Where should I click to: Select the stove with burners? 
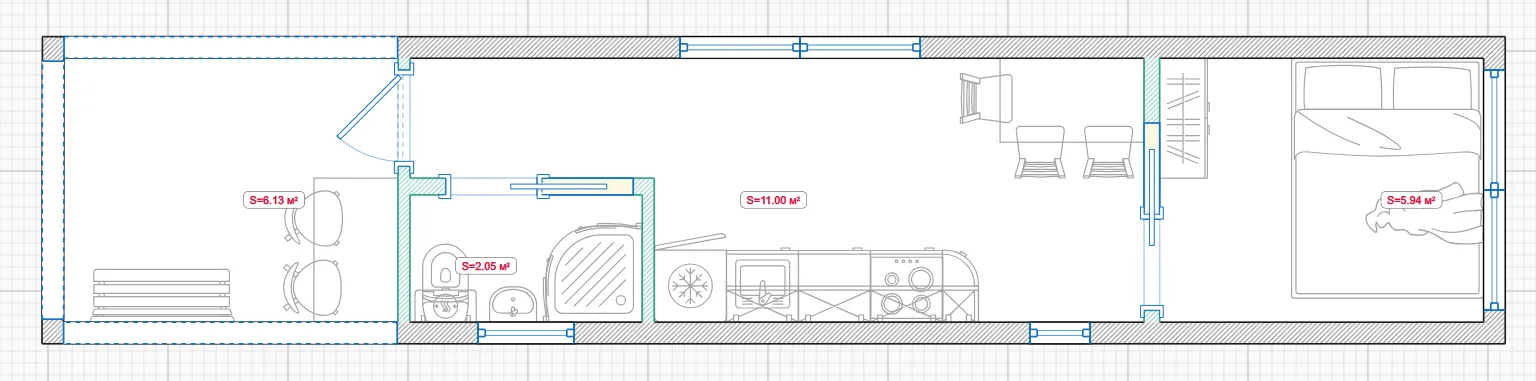(x=905, y=286)
